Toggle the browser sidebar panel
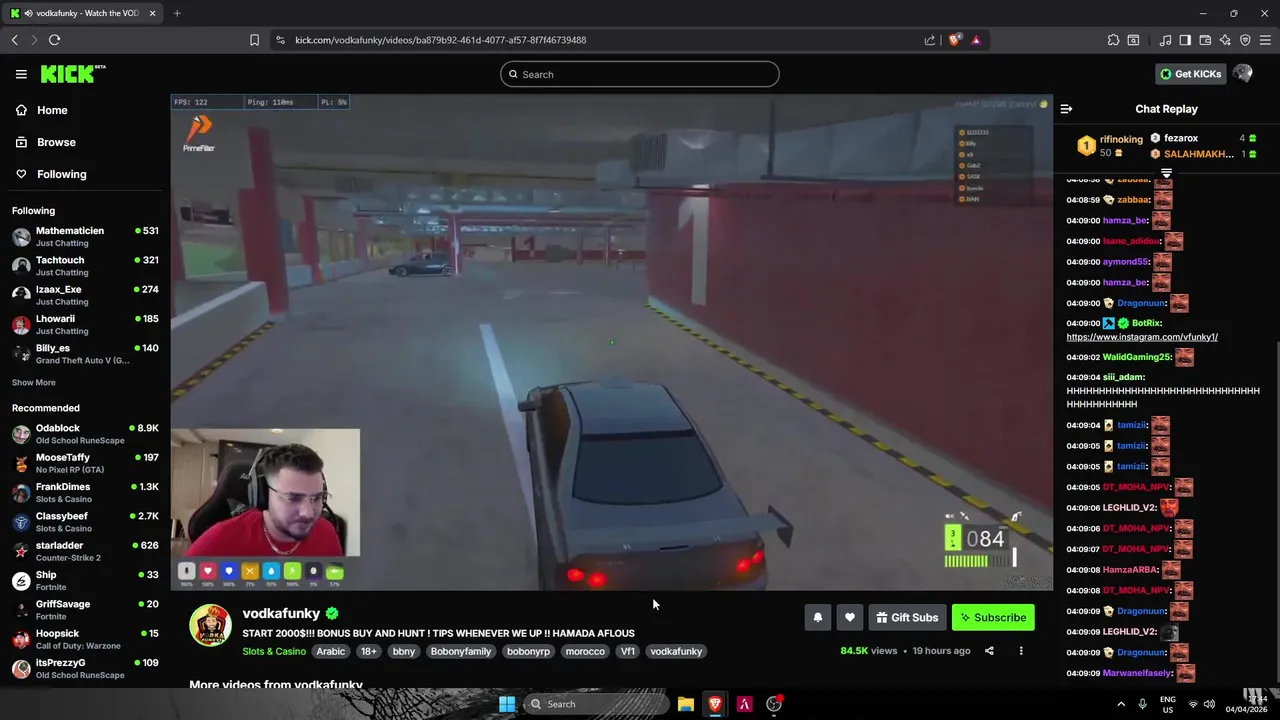 coord(1185,40)
